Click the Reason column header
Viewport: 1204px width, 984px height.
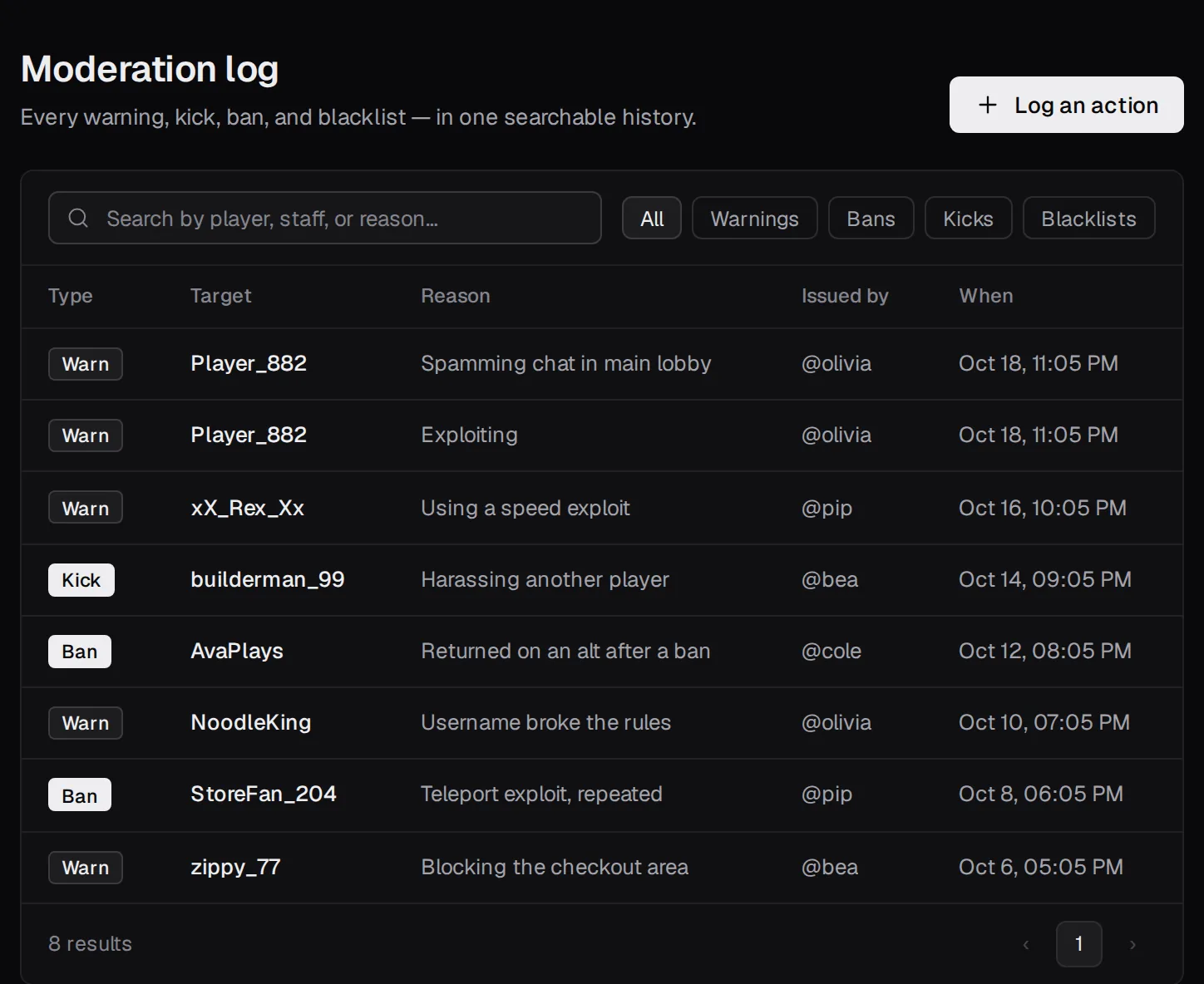coord(455,296)
